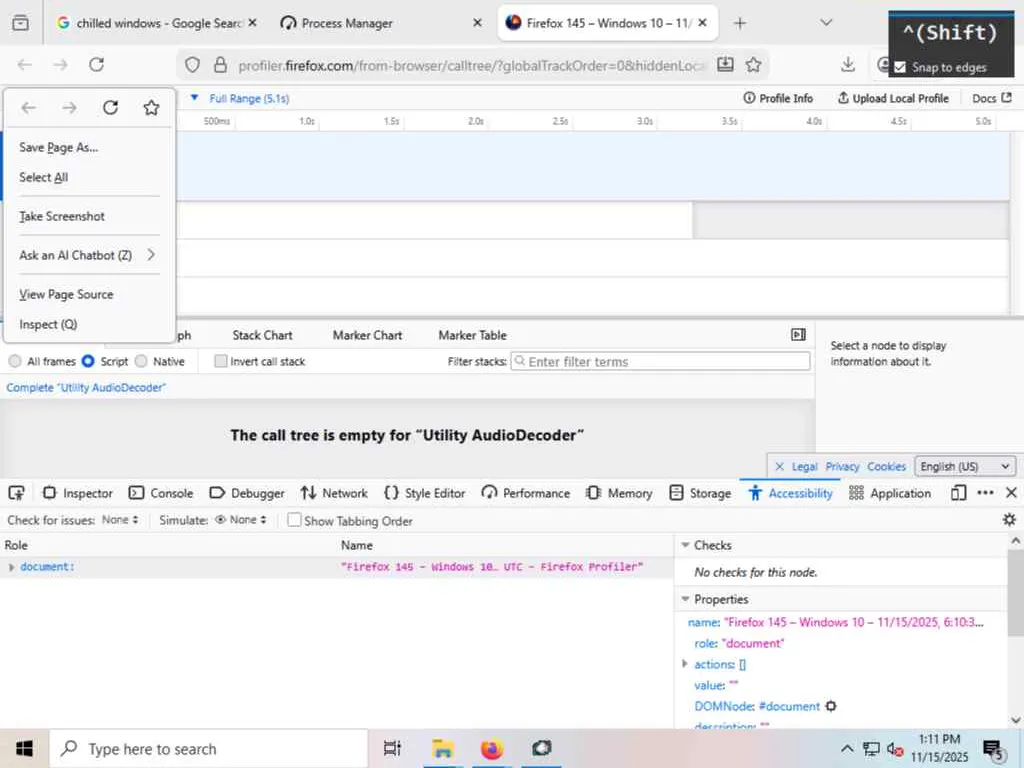1024x768 pixels.
Task: Select the All frames radio button
Action: click(15, 361)
